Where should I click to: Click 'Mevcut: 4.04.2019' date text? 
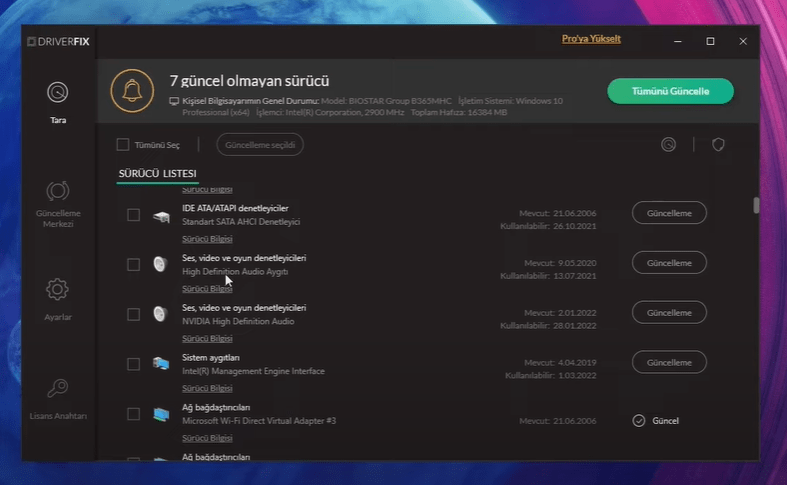coord(560,362)
